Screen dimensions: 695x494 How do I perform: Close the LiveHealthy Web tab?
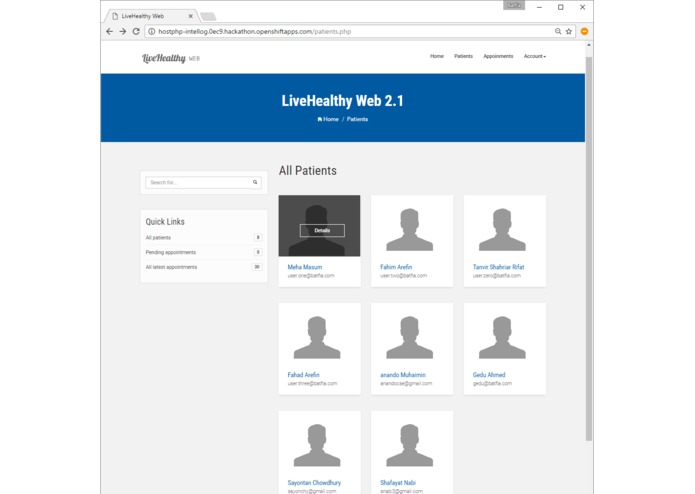coord(191,16)
